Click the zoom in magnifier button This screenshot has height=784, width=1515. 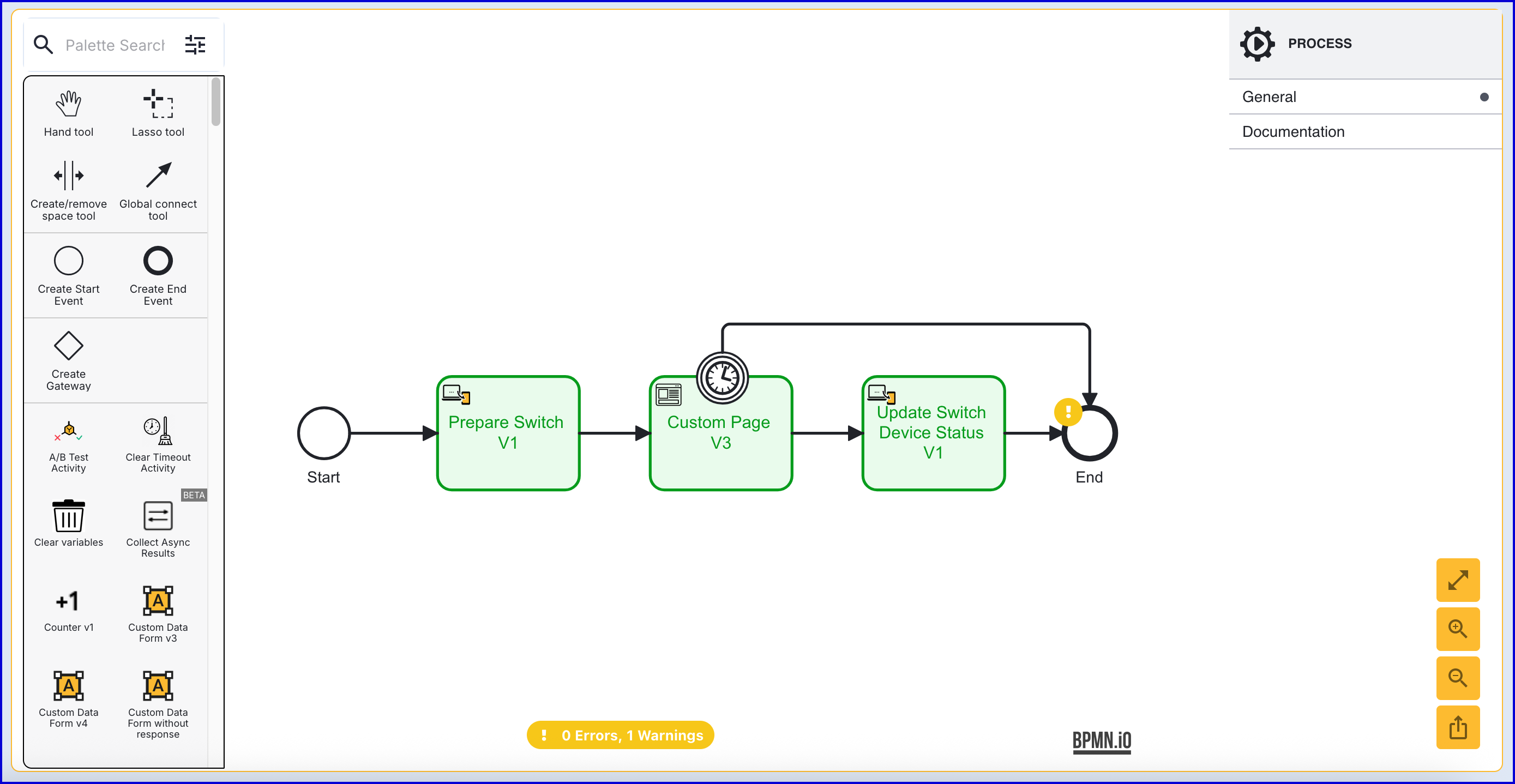point(1457,629)
